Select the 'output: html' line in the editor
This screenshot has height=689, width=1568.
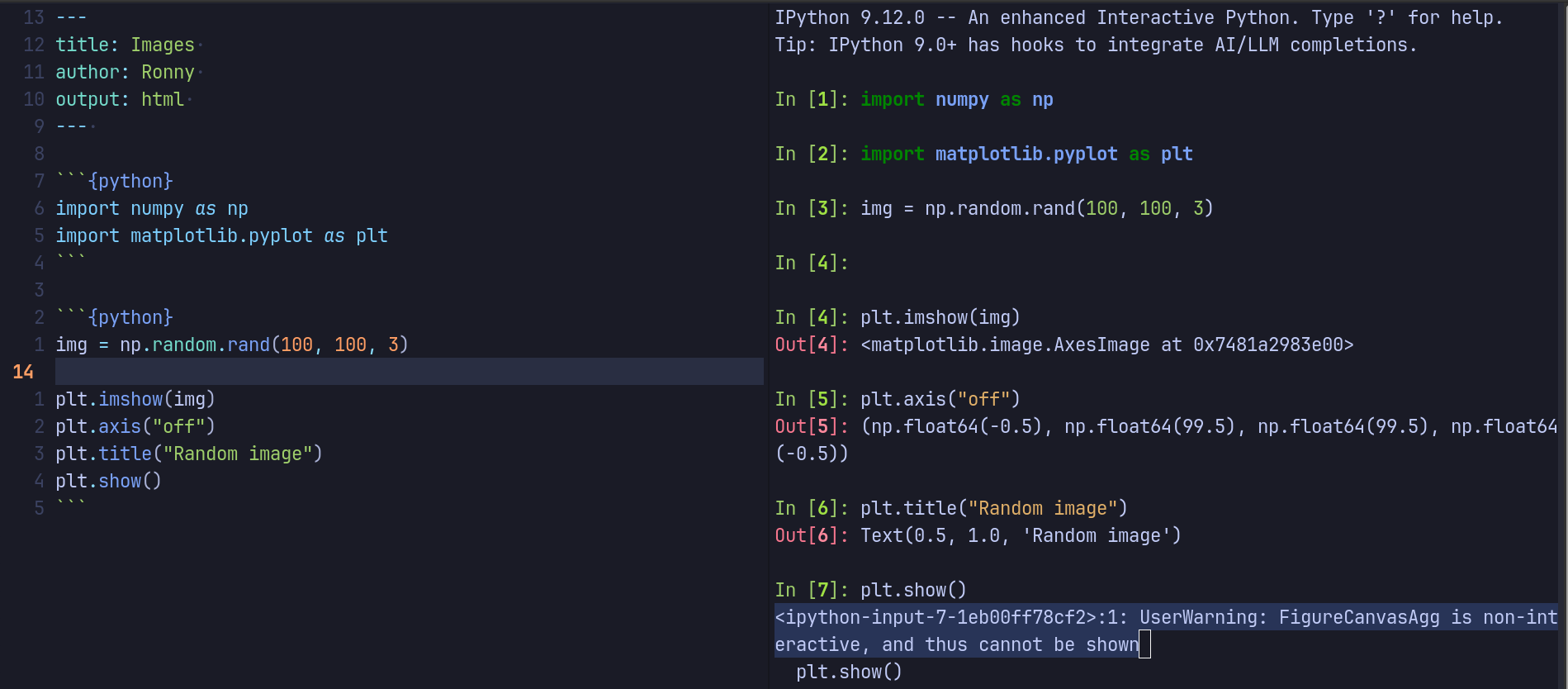point(120,99)
